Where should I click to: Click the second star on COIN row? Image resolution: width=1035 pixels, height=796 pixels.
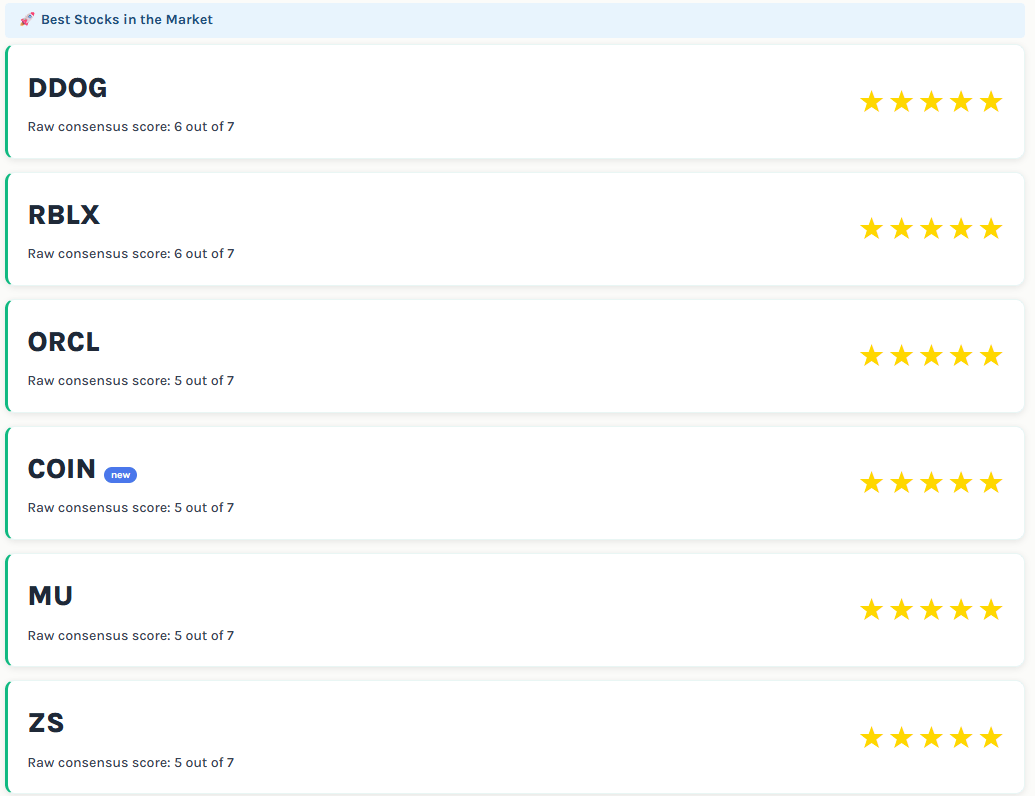click(x=902, y=482)
